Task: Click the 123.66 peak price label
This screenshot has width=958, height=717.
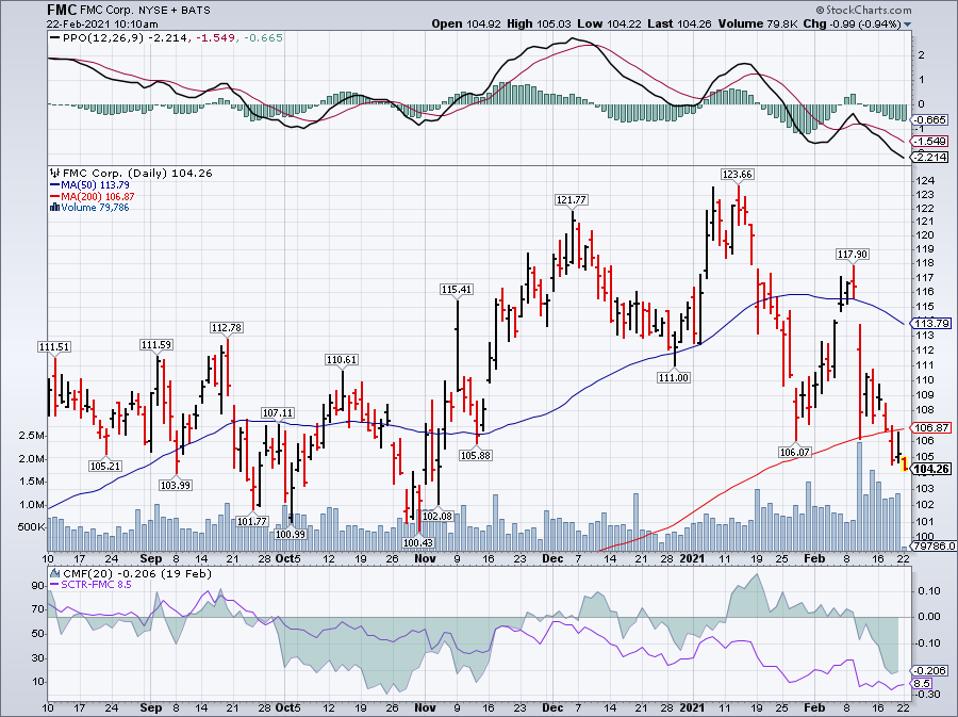Action: click(x=737, y=175)
